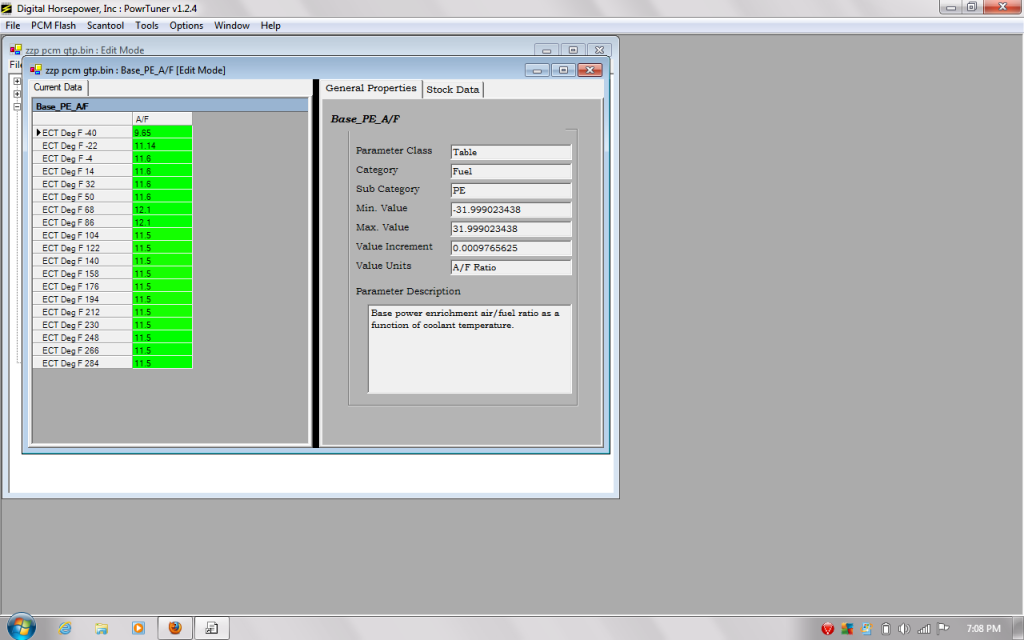The image size is (1024, 640).
Task: Select the A/F cell for ECT Deg F 284
Action: [162, 363]
